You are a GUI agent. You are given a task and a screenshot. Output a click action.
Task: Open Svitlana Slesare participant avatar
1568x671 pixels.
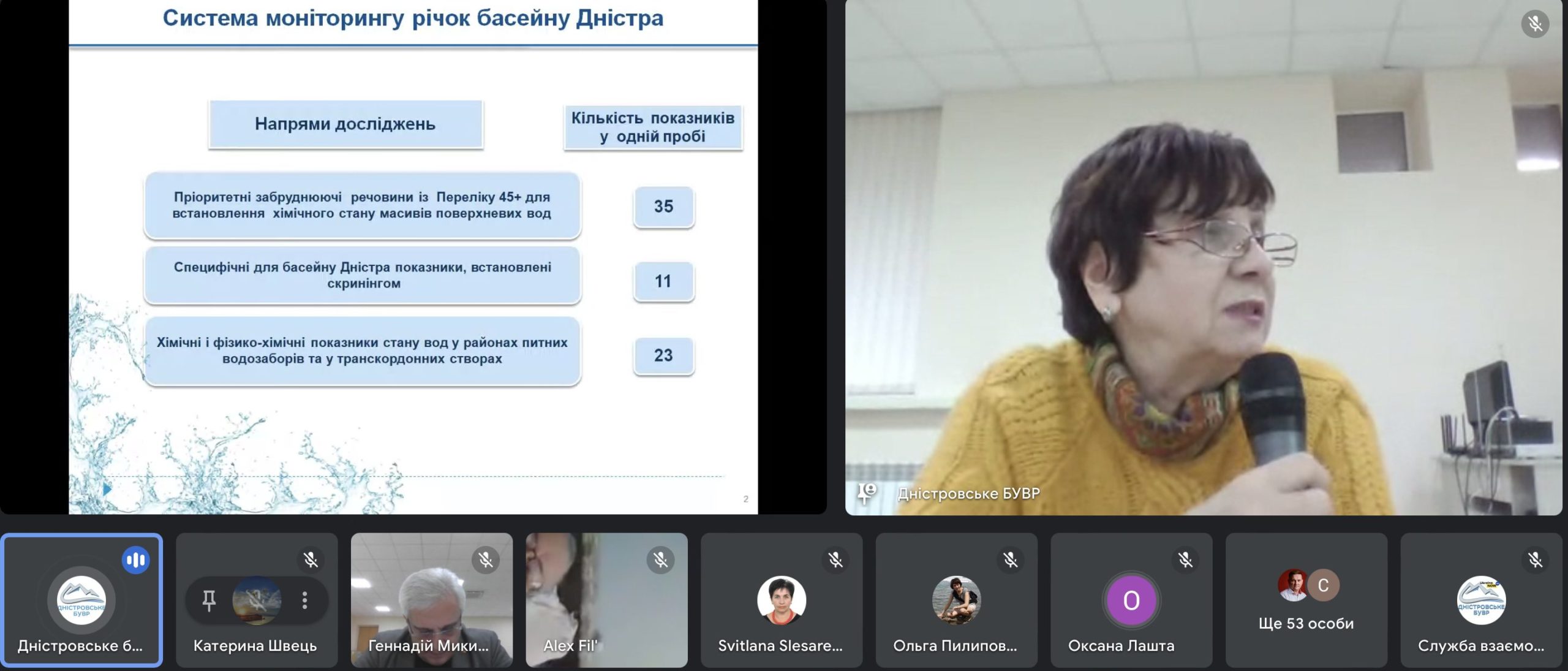coord(781,600)
